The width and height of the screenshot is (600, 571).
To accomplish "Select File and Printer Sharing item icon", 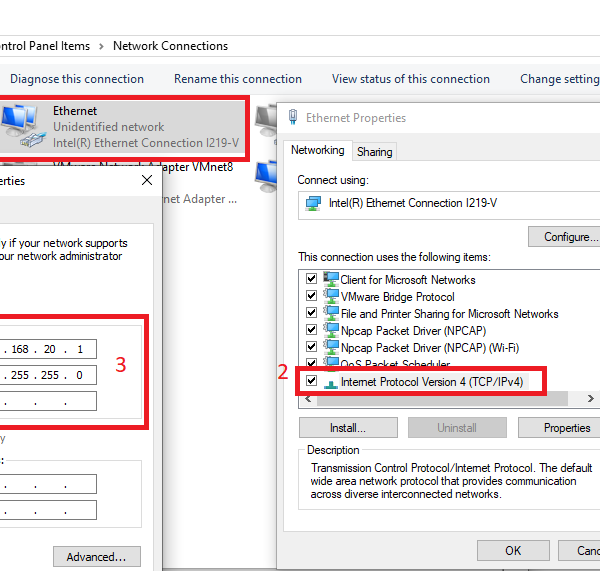I will tap(331, 314).
